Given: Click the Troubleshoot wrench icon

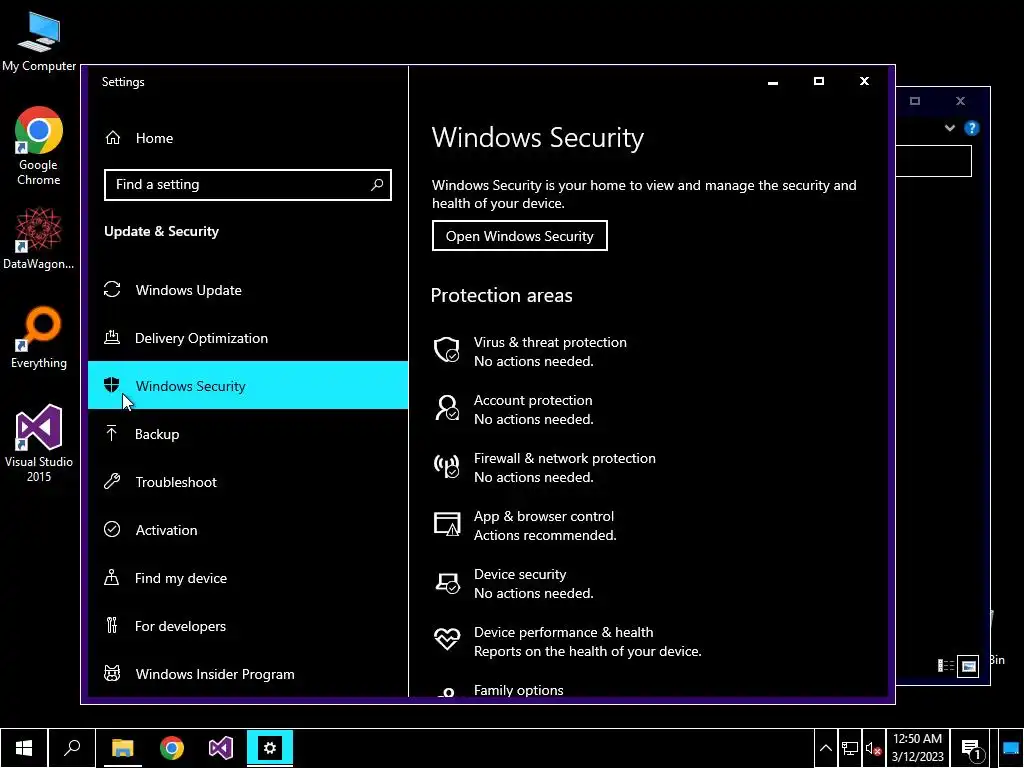Looking at the screenshot, I should click(x=112, y=481).
